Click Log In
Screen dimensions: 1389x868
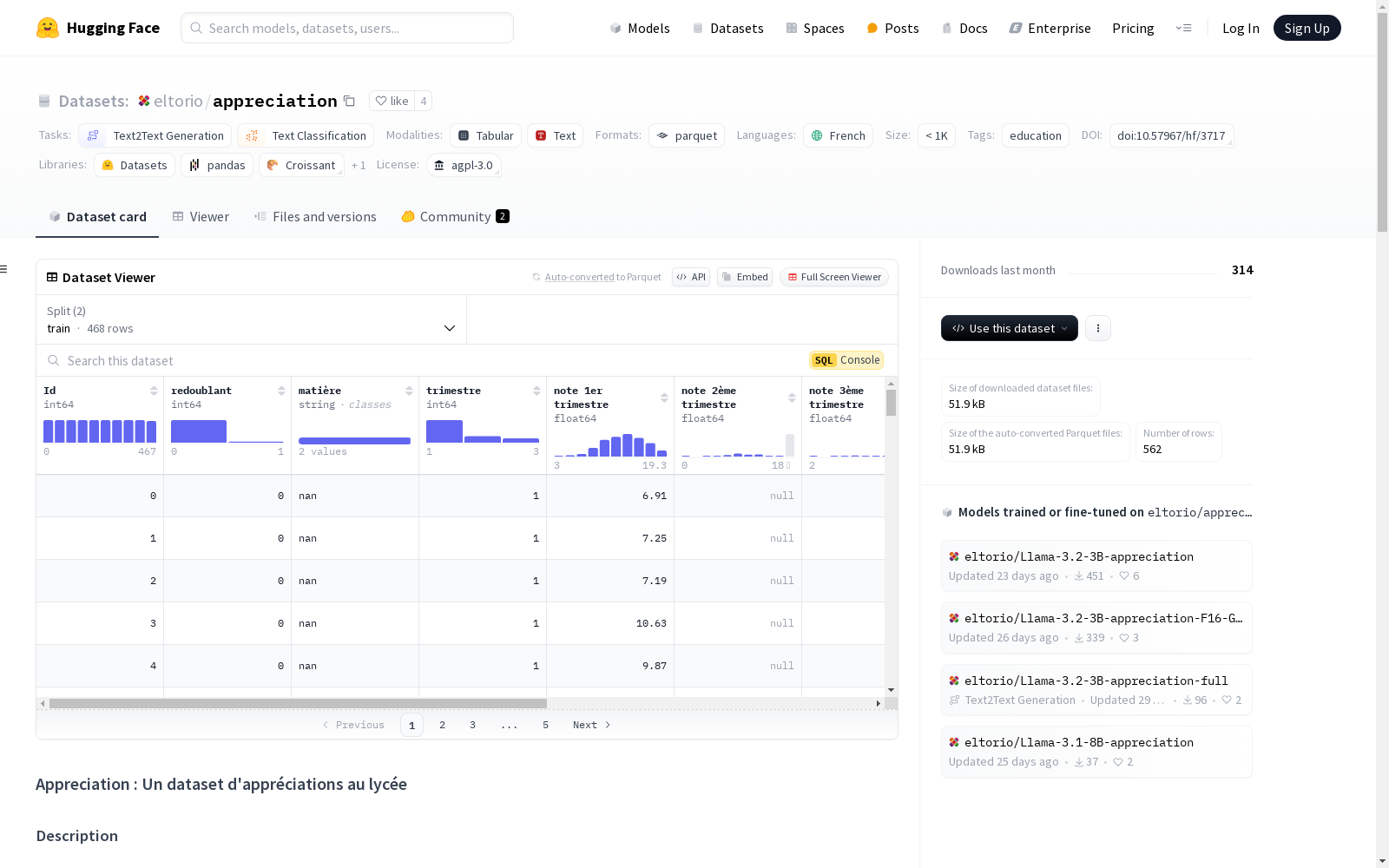1241,28
